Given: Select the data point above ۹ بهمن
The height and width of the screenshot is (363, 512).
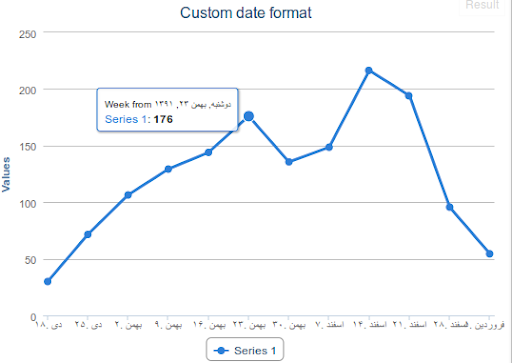Looking at the screenshot, I should tap(168, 169).
